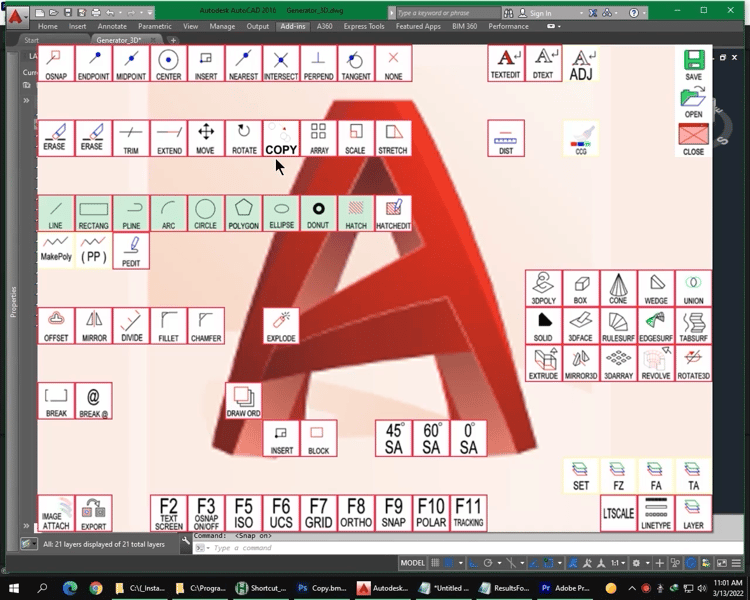Choose the CIRCLE draw tool
Screen dimensions: 750x600
point(206,213)
